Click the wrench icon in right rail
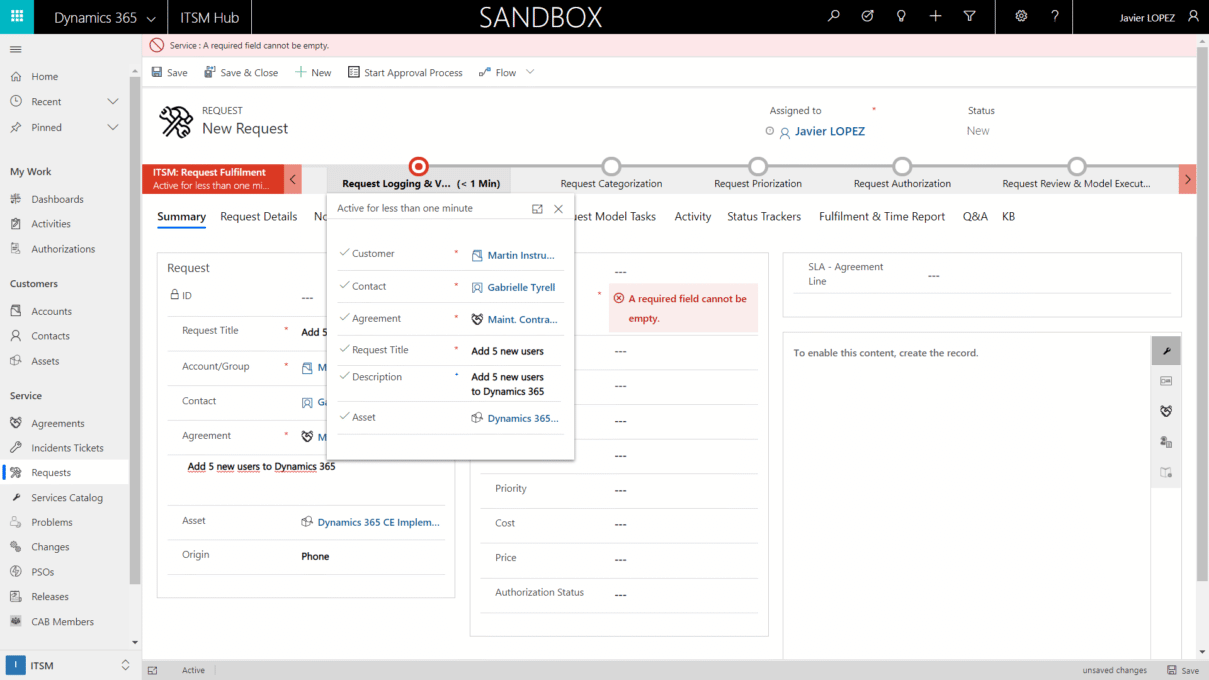 point(1166,351)
